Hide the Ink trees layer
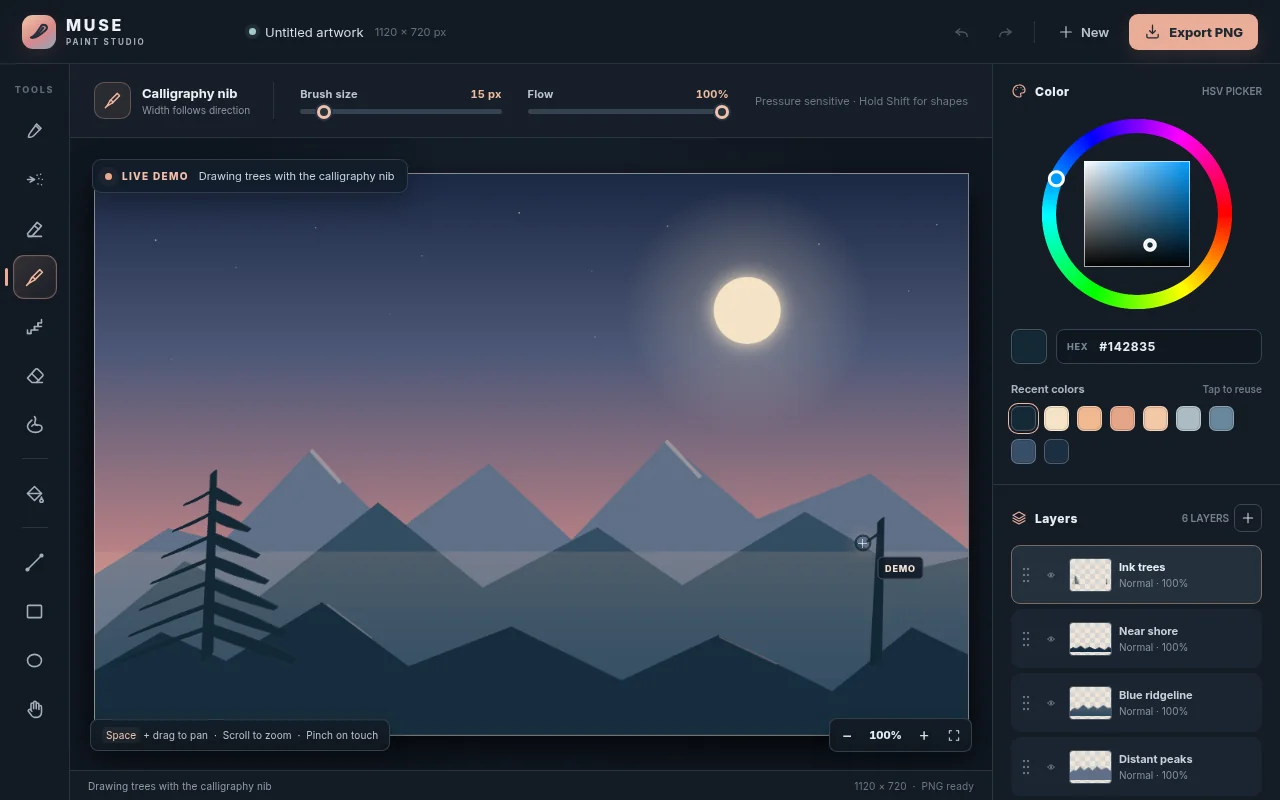The image size is (1280, 800). point(1051,575)
